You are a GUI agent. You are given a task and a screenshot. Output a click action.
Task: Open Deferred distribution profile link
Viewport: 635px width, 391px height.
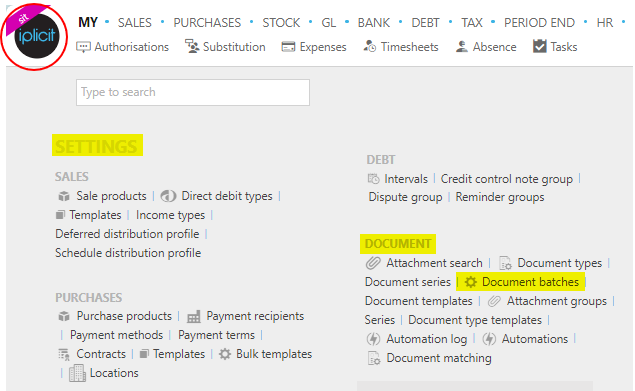coord(127,234)
